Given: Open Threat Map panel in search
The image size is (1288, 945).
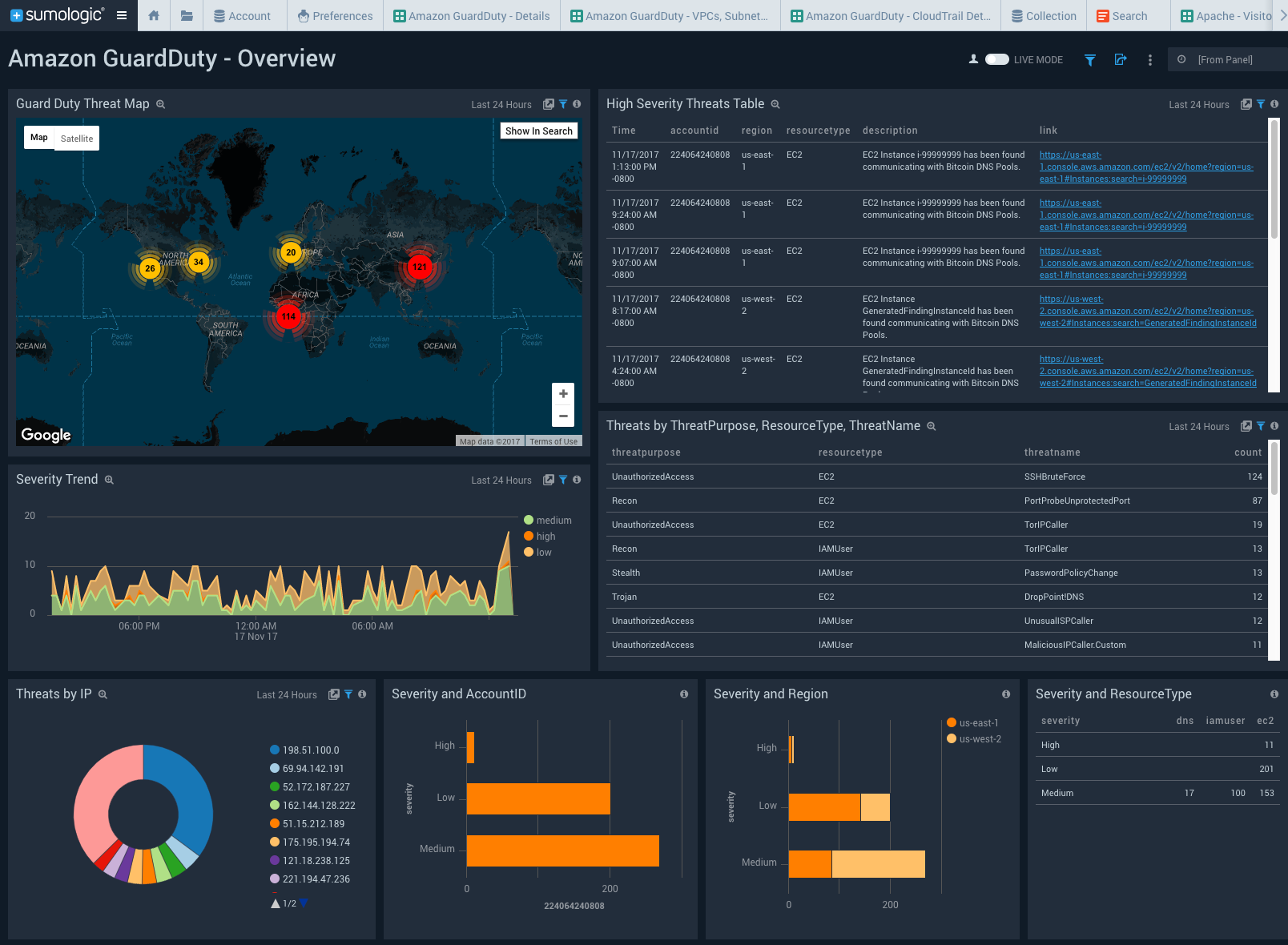Looking at the screenshot, I should pos(549,104).
